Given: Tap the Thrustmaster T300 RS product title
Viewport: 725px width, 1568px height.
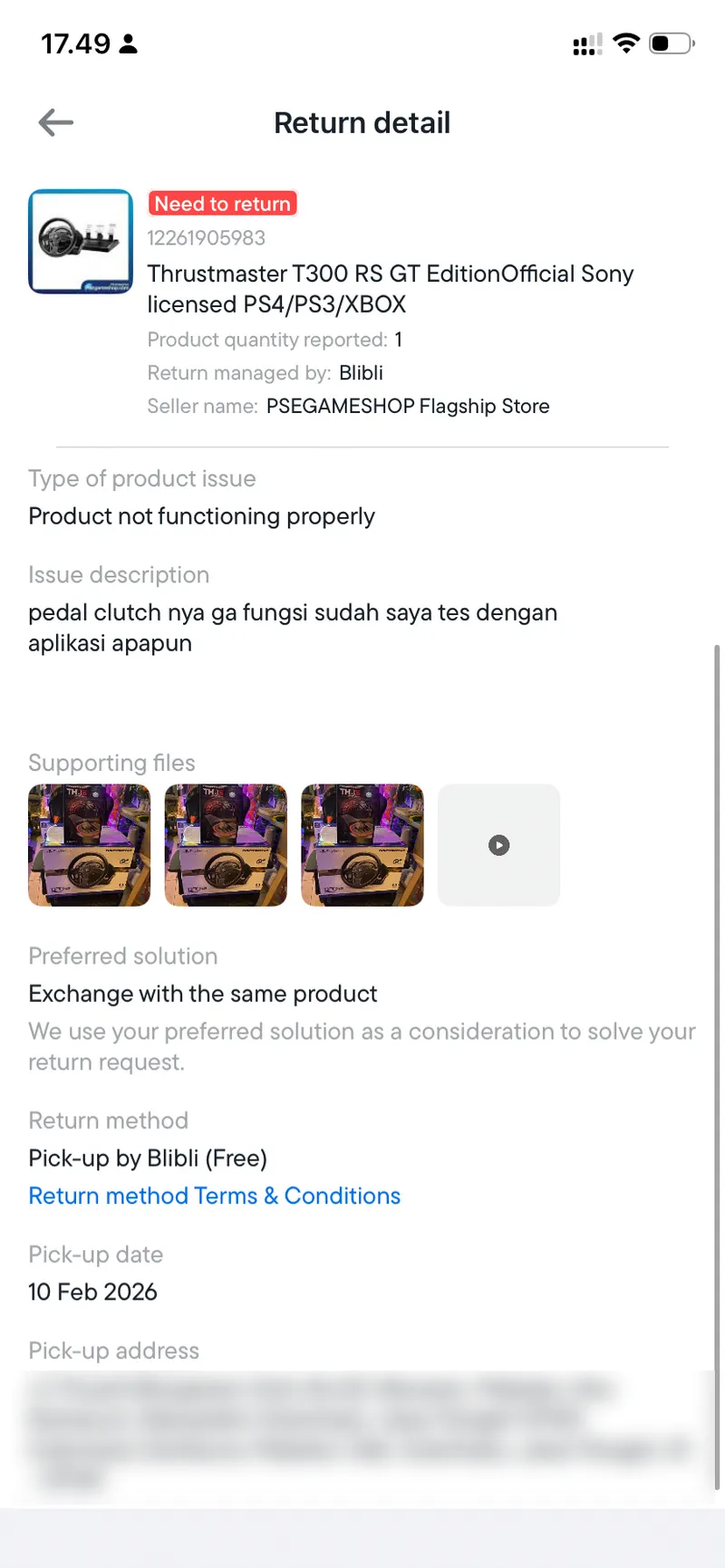Looking at the screenshot, I should 390,289.
